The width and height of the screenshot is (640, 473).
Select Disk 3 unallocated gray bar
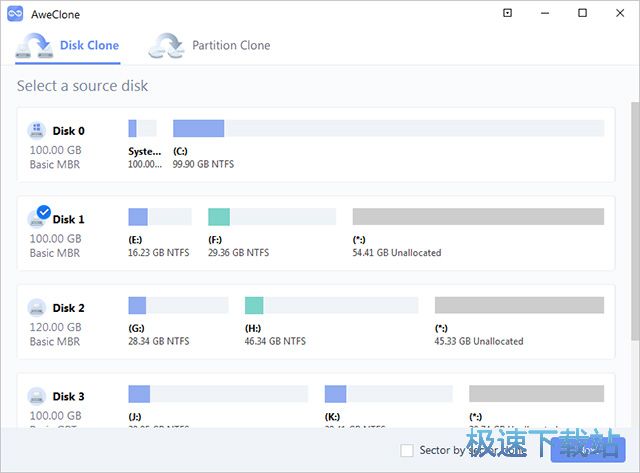[537, 394]
